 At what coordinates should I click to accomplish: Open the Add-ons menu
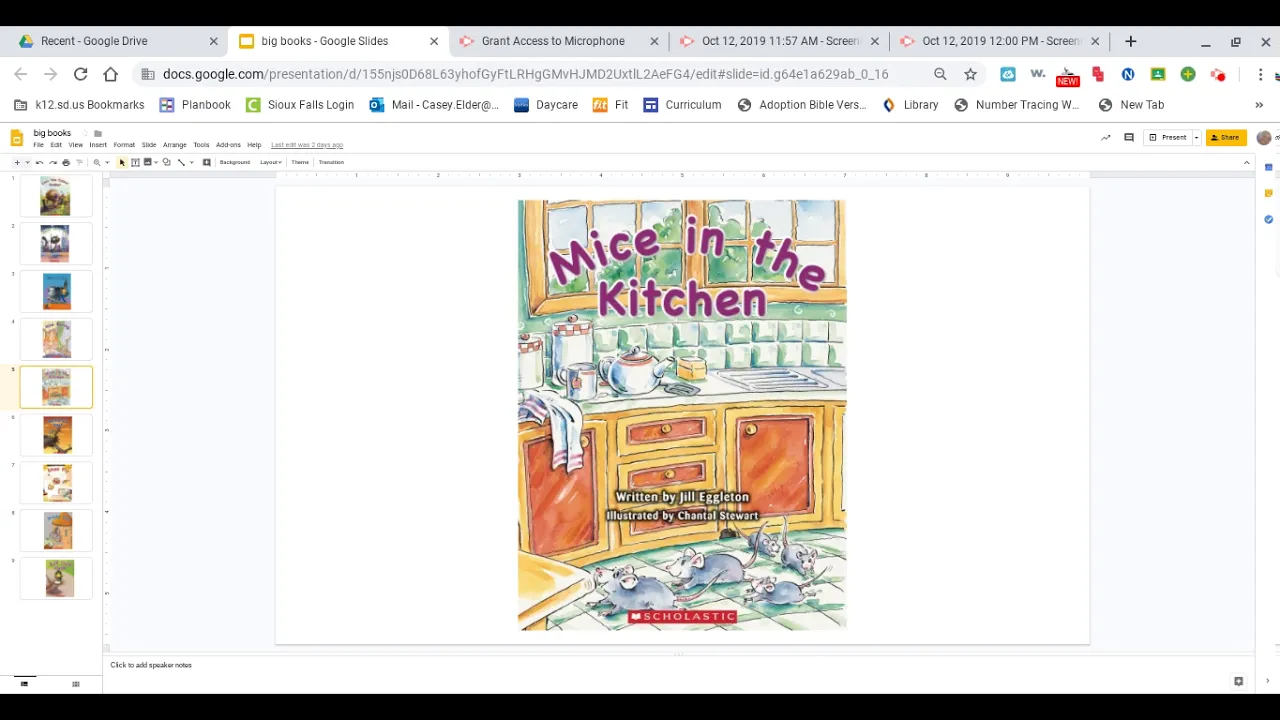[228, 145]
